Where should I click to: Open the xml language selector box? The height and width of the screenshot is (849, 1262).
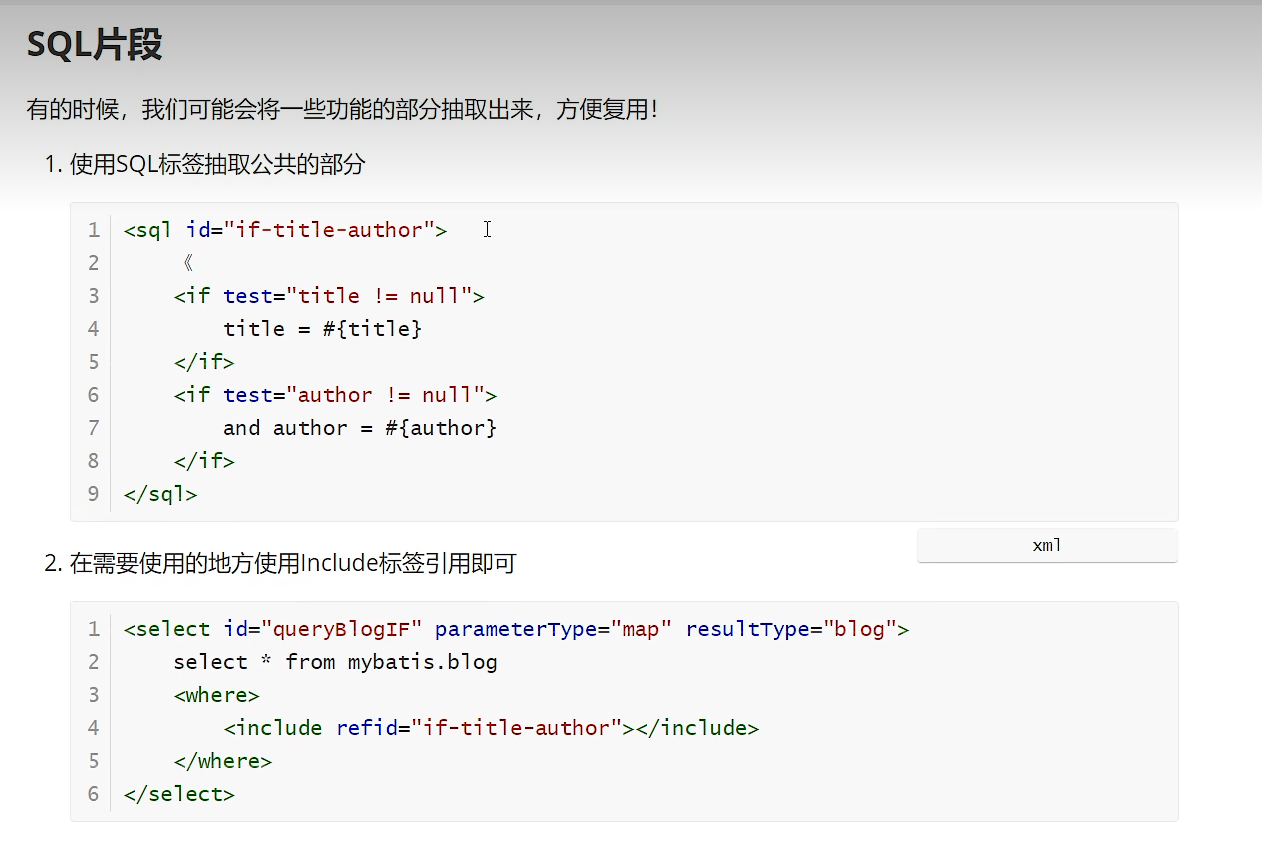pyautogui.click(x=1047, y=546)
